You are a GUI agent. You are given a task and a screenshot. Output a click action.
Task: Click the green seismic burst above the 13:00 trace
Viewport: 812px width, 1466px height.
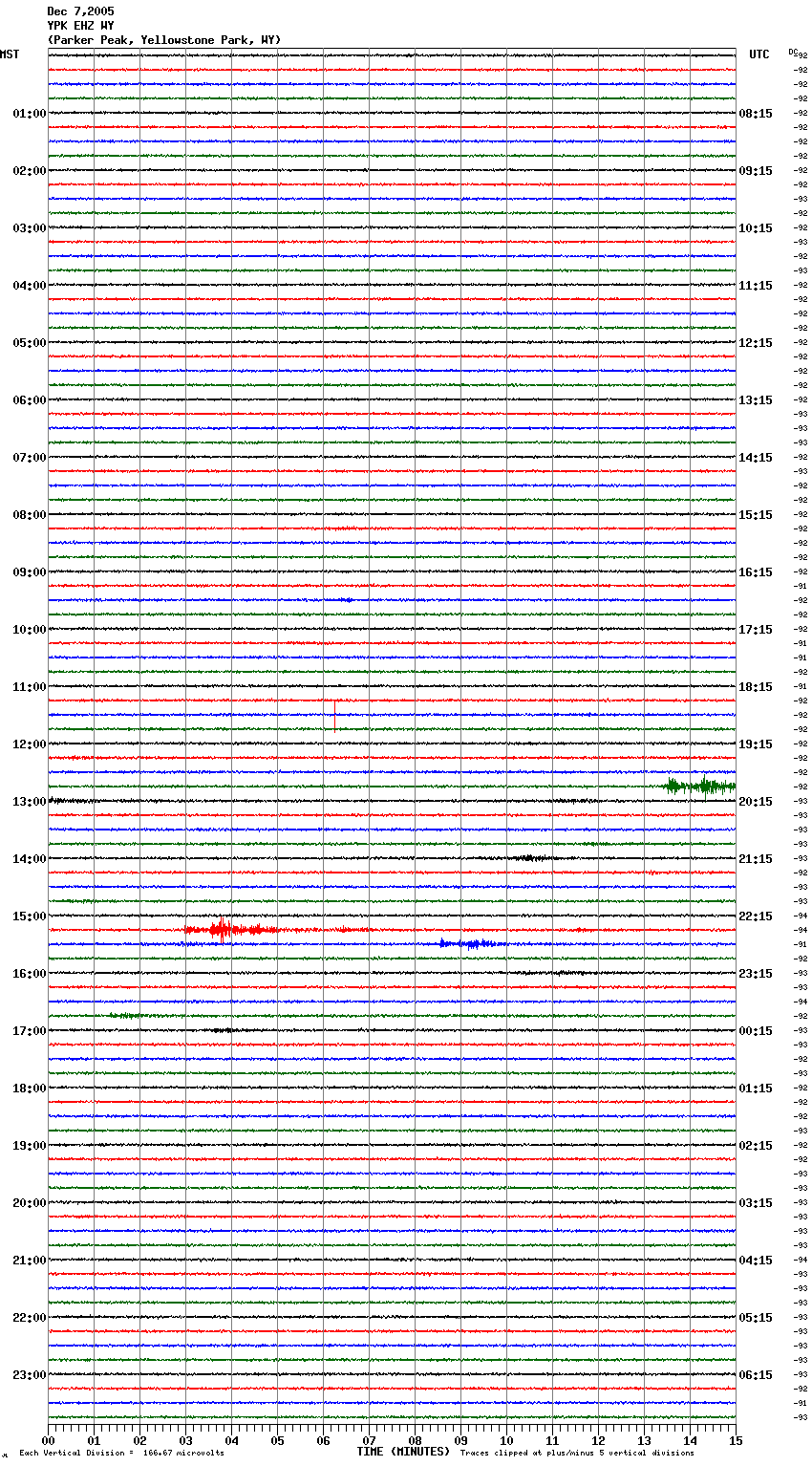point(699,787)
